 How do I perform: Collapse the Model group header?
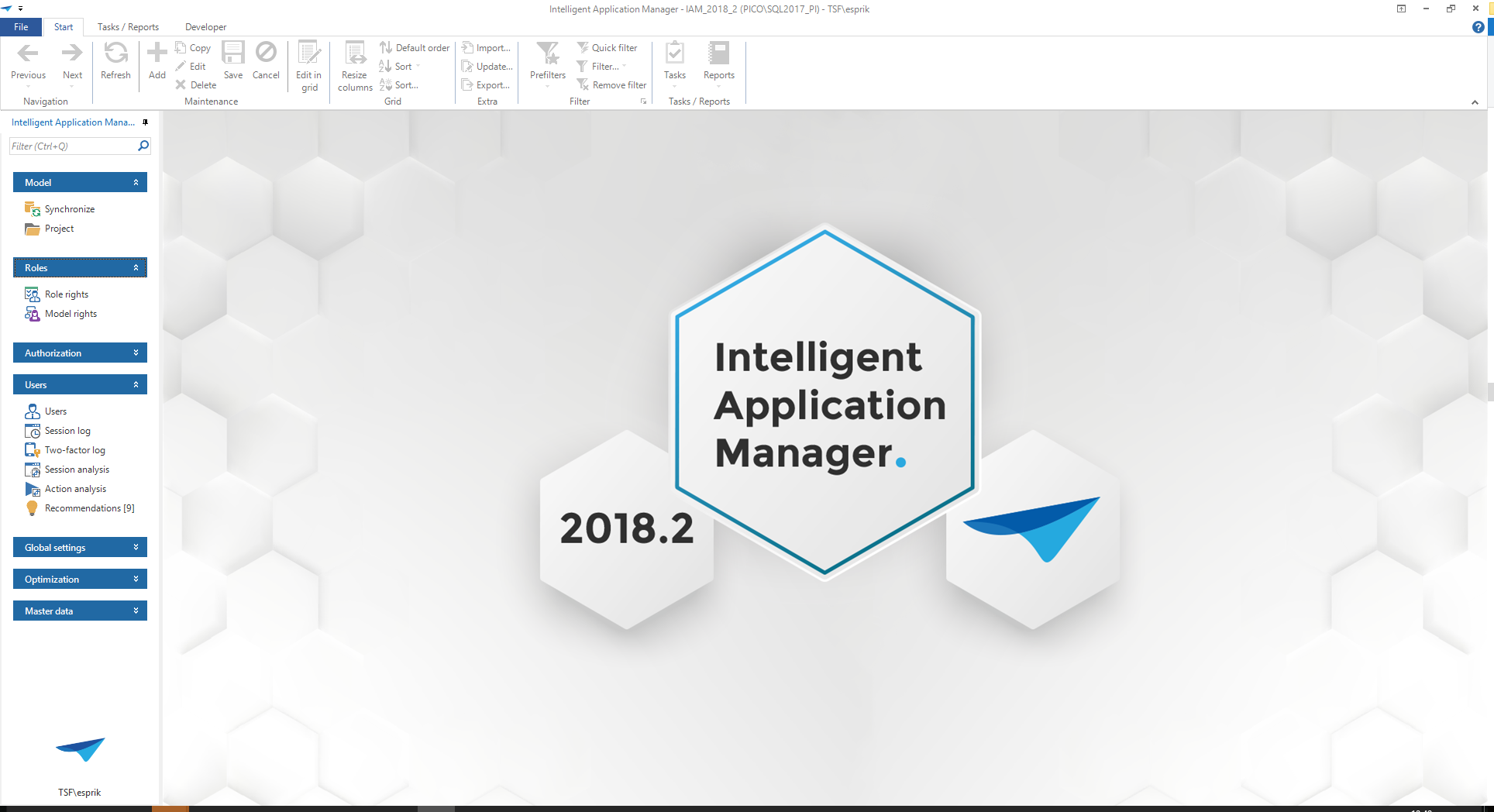pyautogui.click(x=80, y=183)
